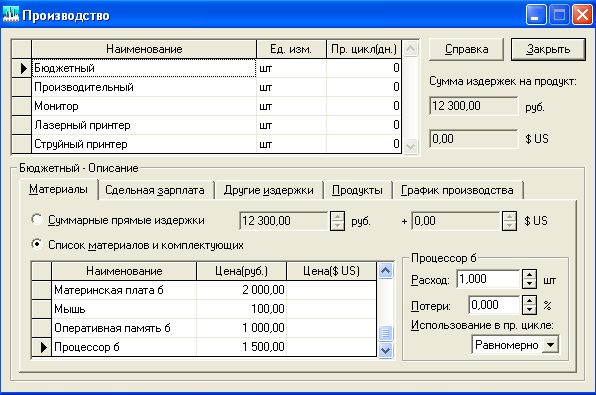Click the Потери input field

tap(494, 305)
